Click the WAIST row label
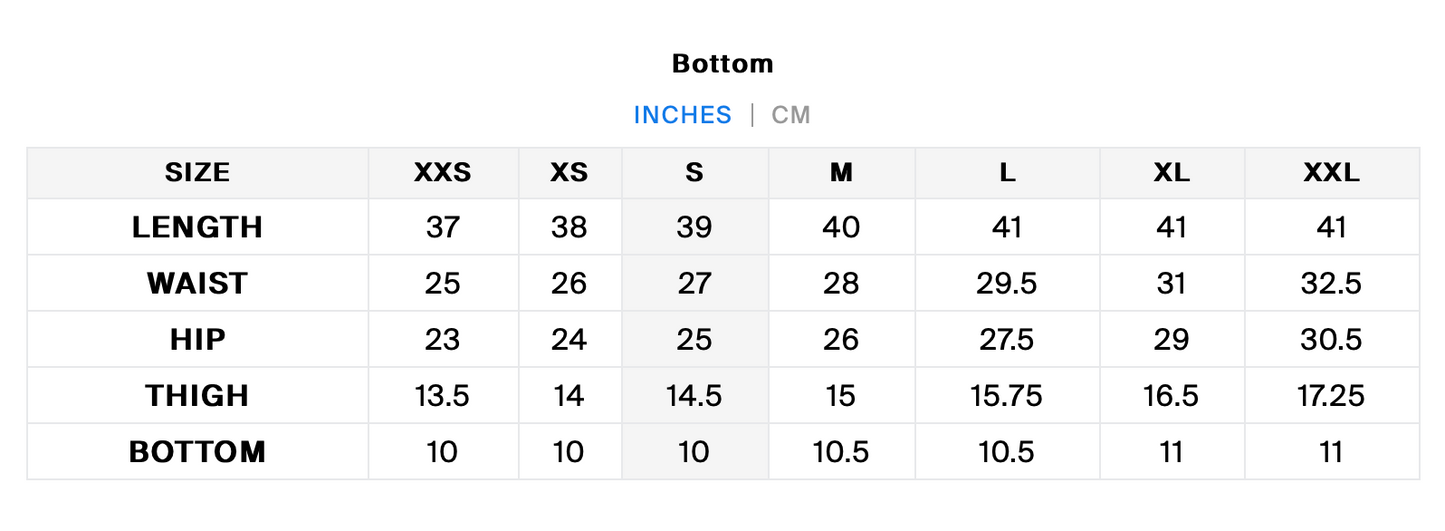 (x=198, y=284)
